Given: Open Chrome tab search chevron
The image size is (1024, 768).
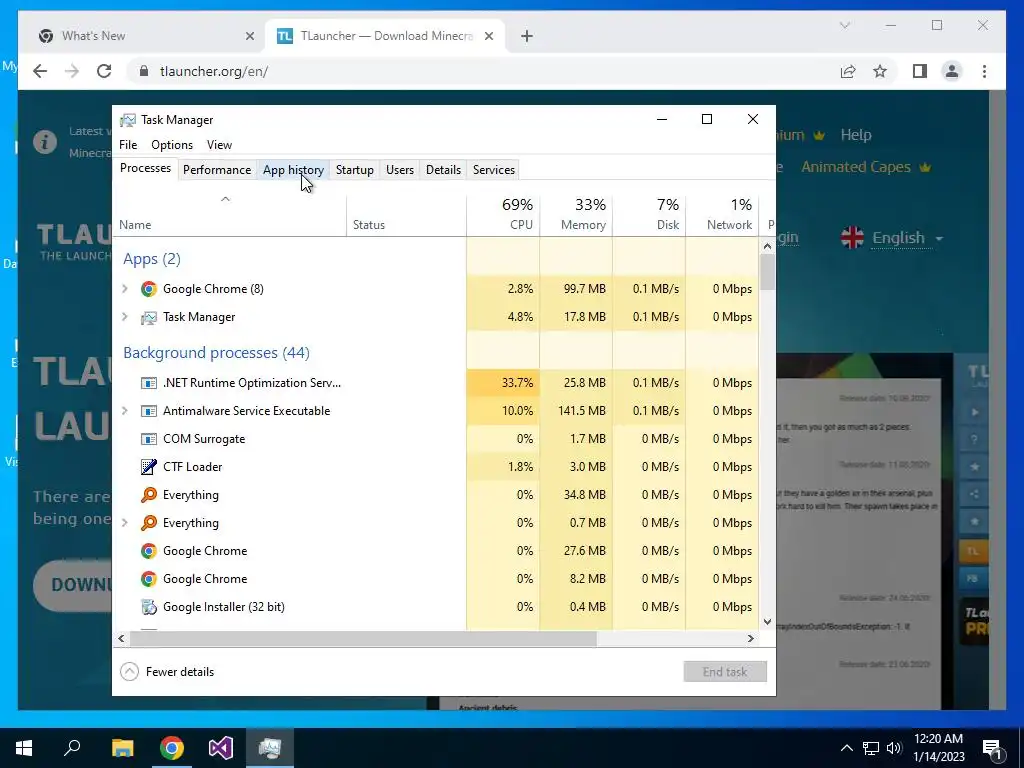Looking at the screenshot, I should coord(845,25).
